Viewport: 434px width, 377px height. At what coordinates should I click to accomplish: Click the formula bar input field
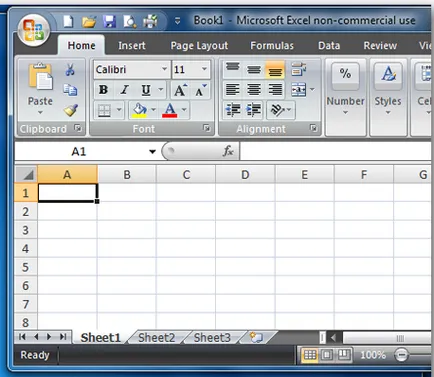coord(335,151)
